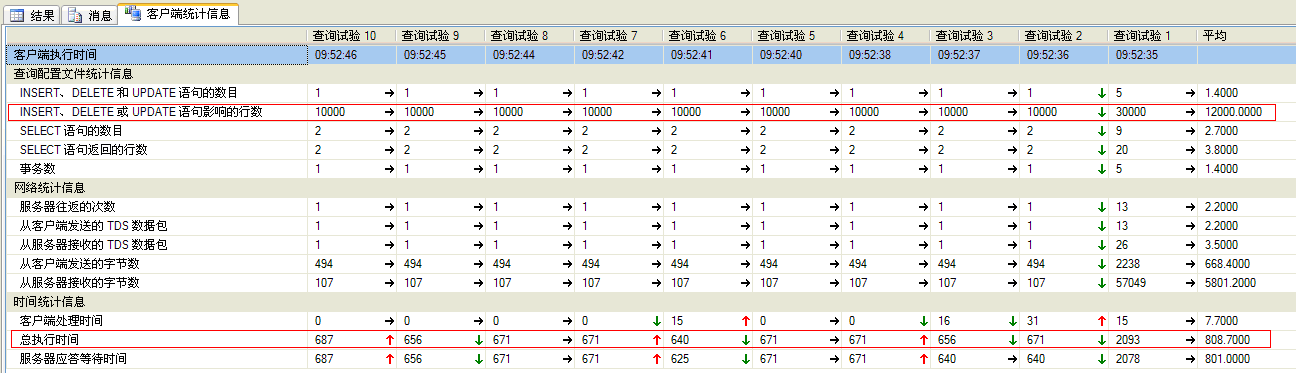The height and width of the screenshot is (373, 1296).
Task: Click the 30000 affected rows cell
Action: point(1152,112)
